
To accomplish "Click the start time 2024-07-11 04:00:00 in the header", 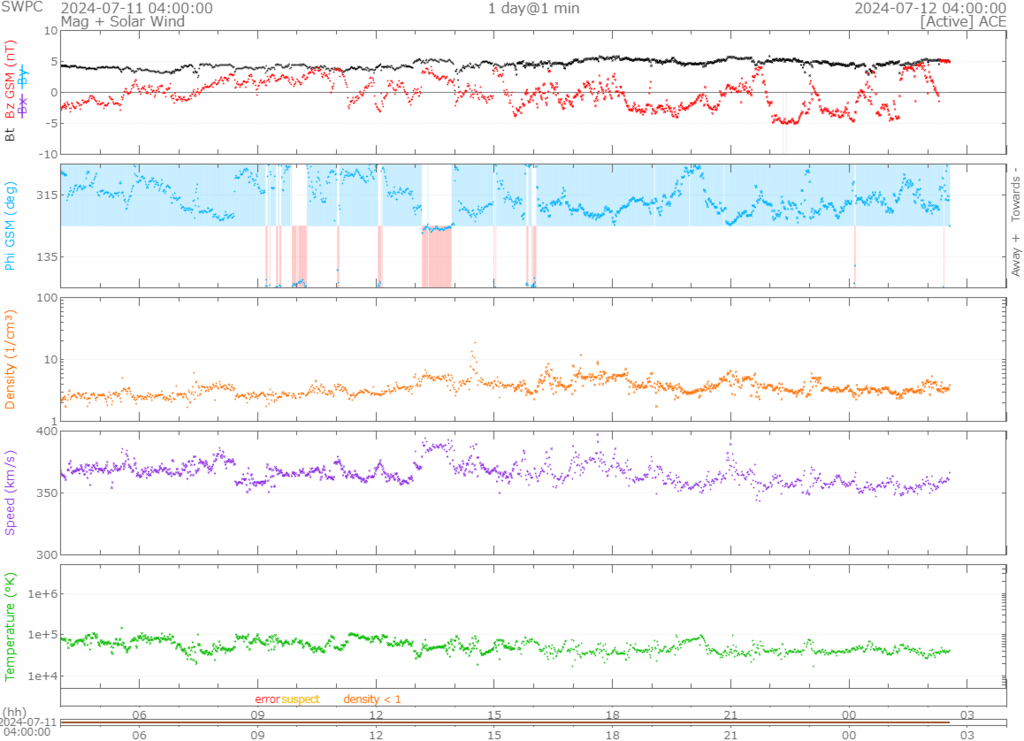I will click(x=136, y=8).
